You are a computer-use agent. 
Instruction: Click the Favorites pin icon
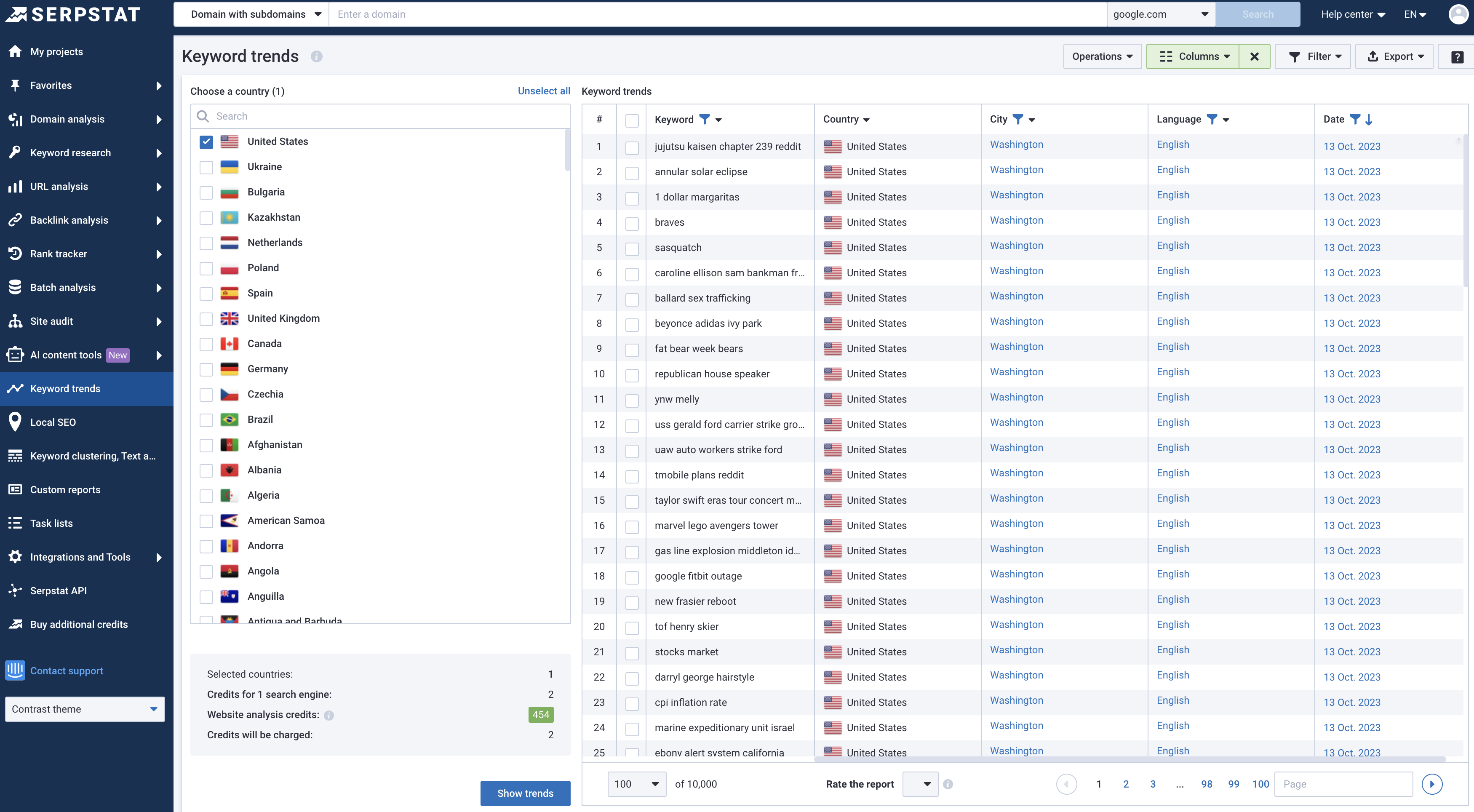[x=16, y=85]
